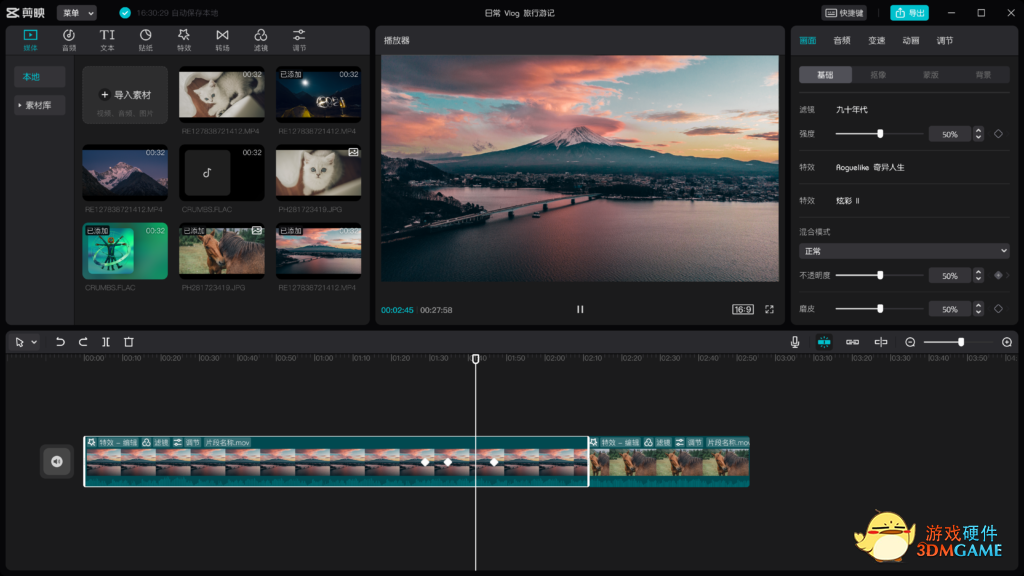
Task: Click the 磨皮 value stepper arrows
Action: [x=978, y=309]
